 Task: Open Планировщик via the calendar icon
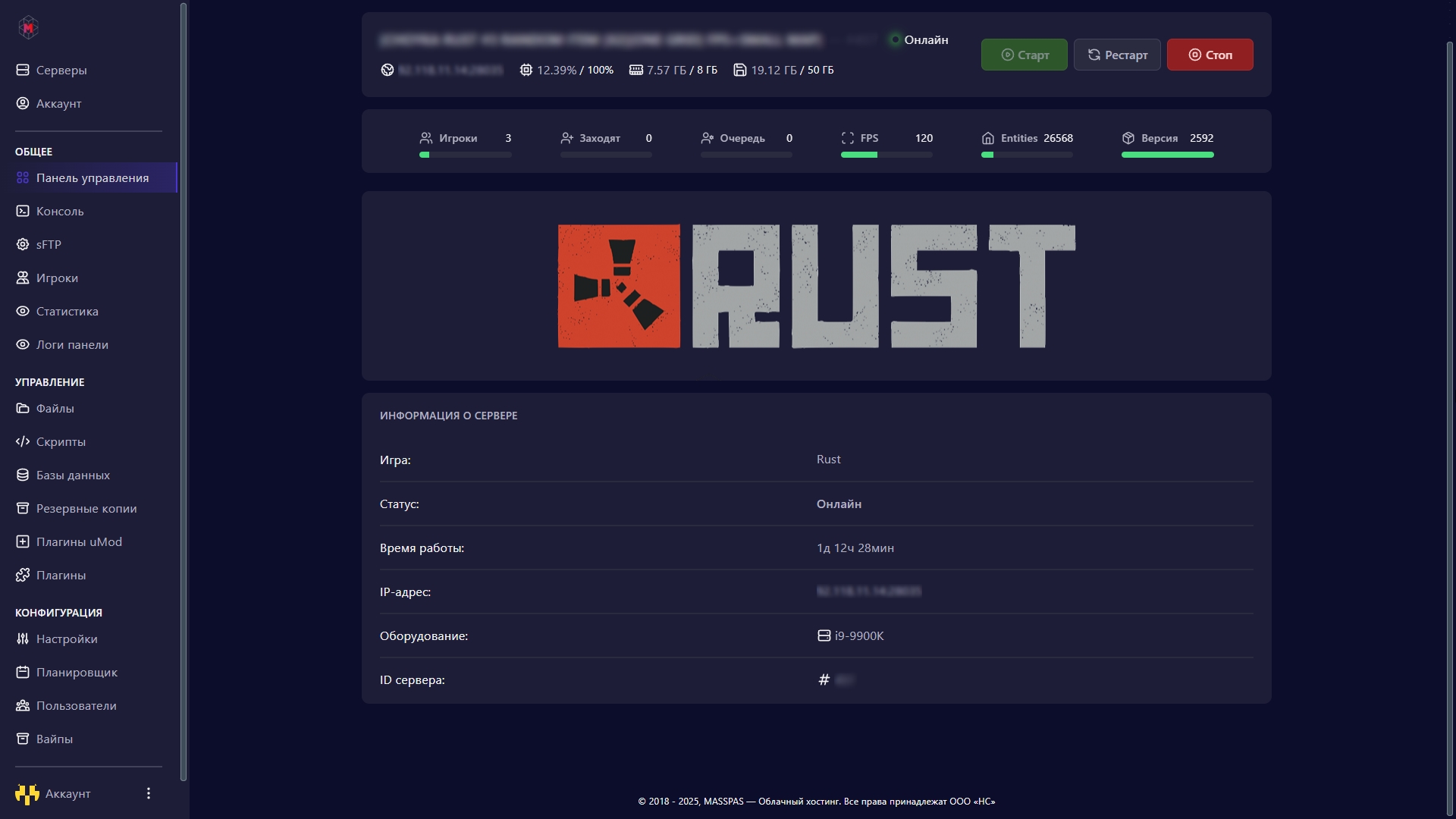point(23,672)
